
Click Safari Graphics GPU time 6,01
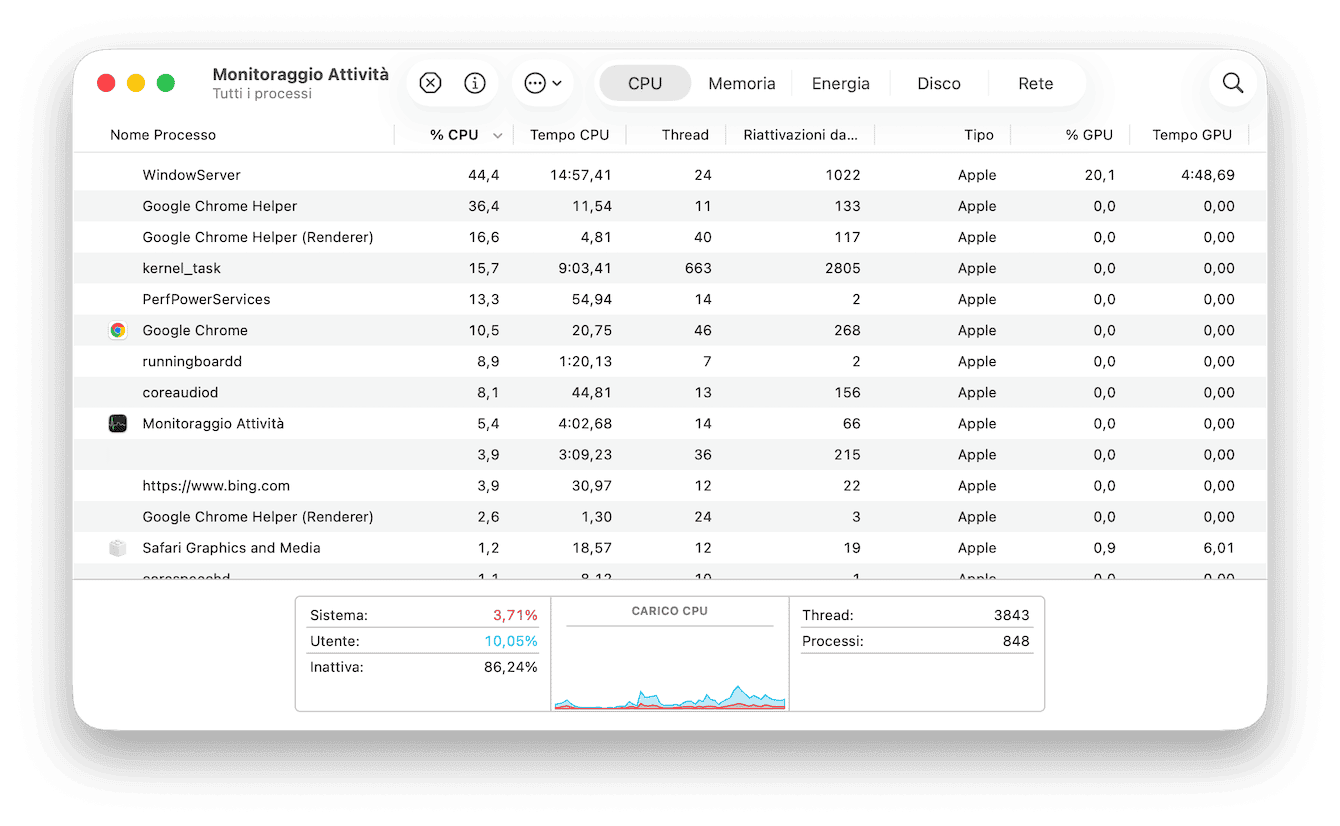coord(1219,548)
